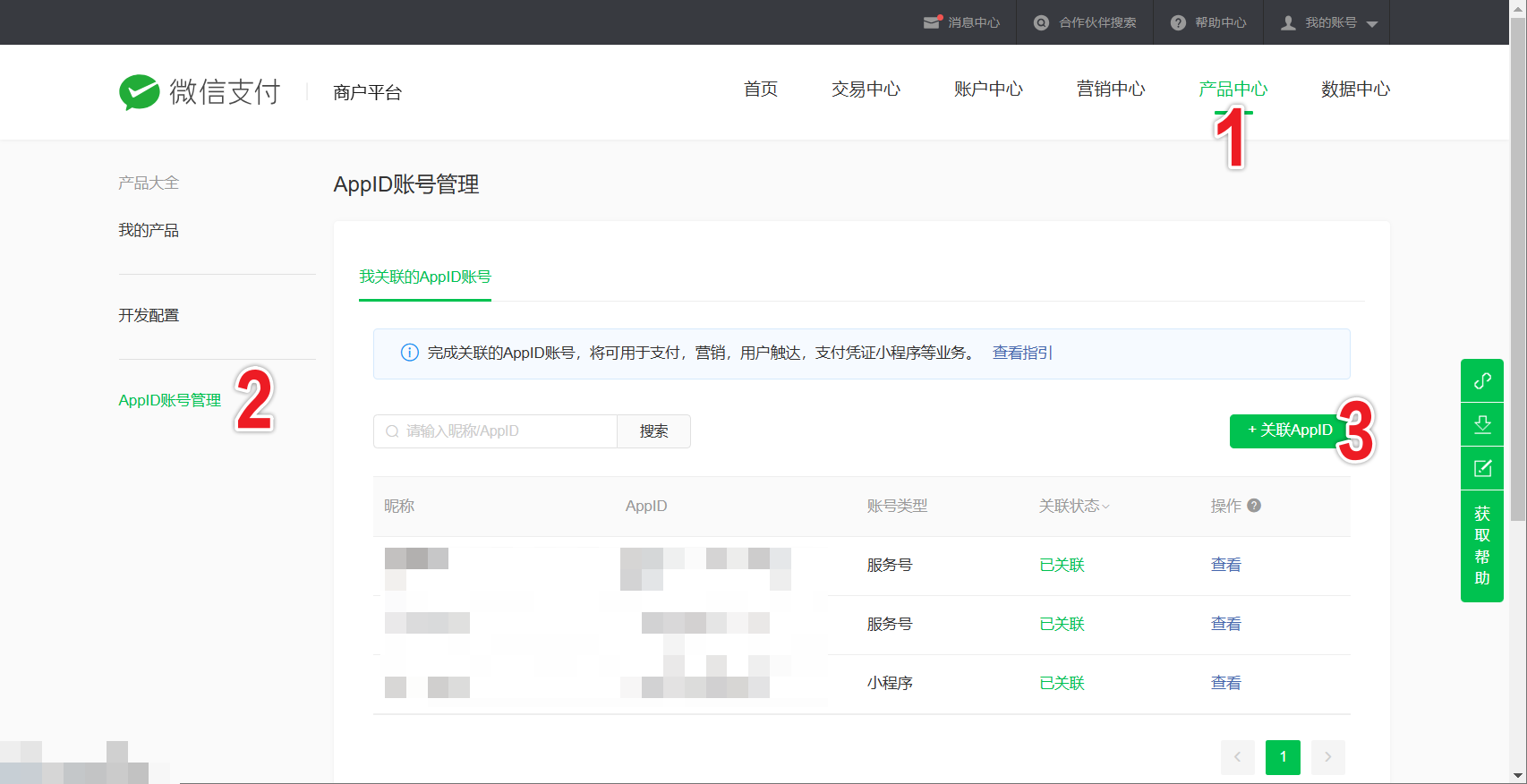Click 已关联 status in 小程序 row
The height and width of the screenshot is (784, 1527).
tap(1062, 683)
